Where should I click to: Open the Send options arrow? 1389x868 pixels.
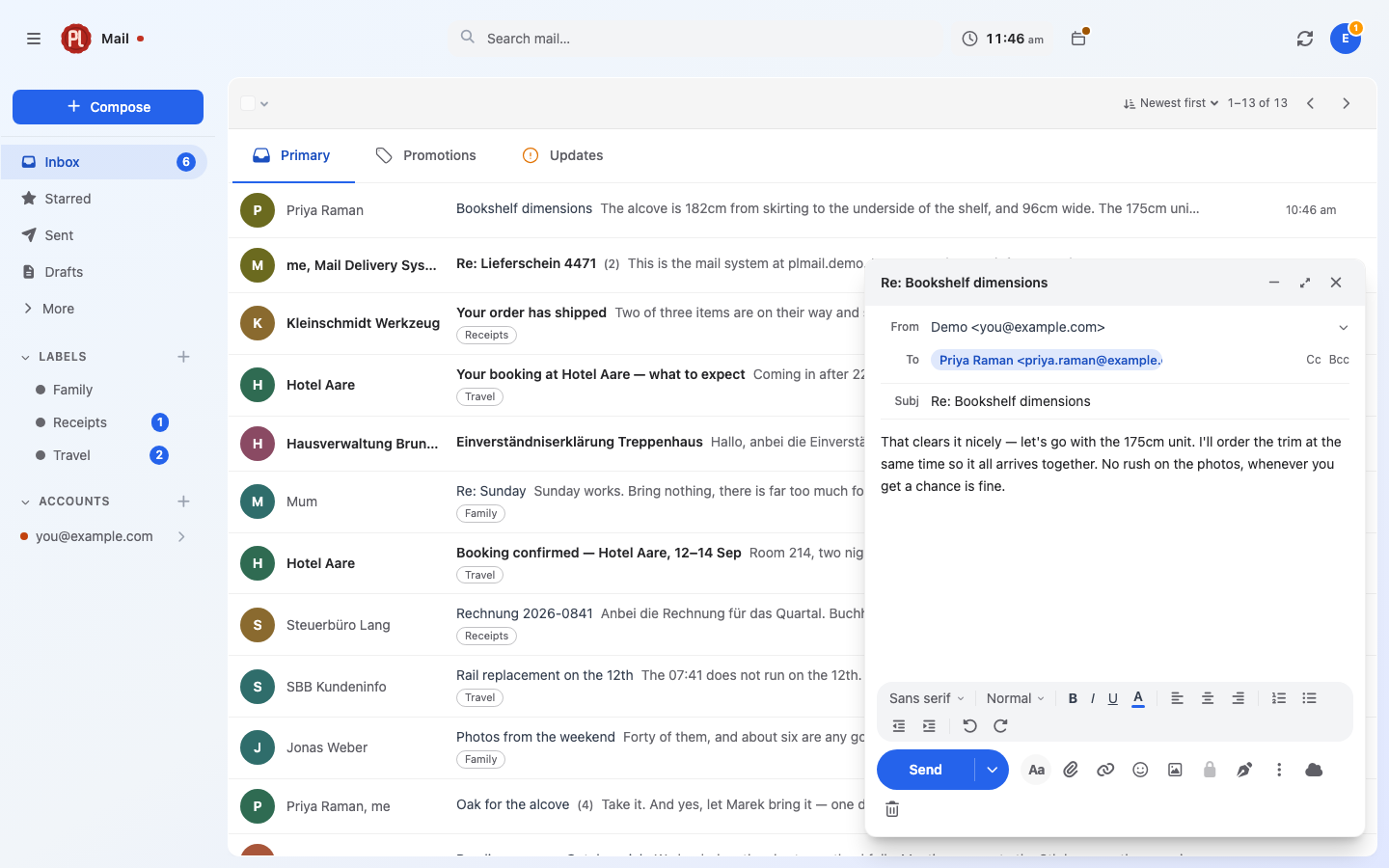tap(992, 770)
